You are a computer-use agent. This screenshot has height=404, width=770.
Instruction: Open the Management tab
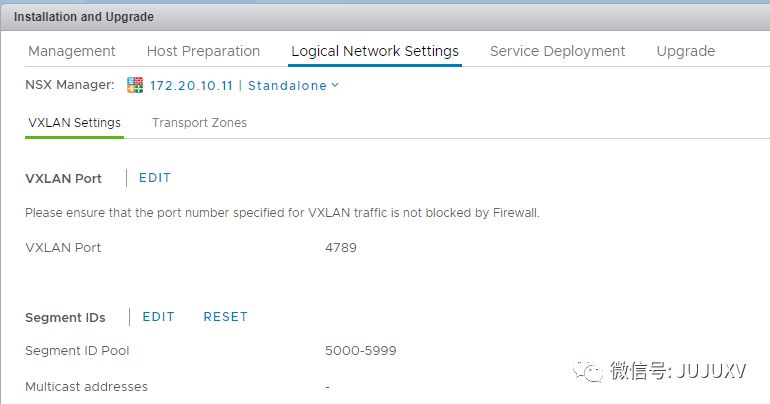pos(72,51)
